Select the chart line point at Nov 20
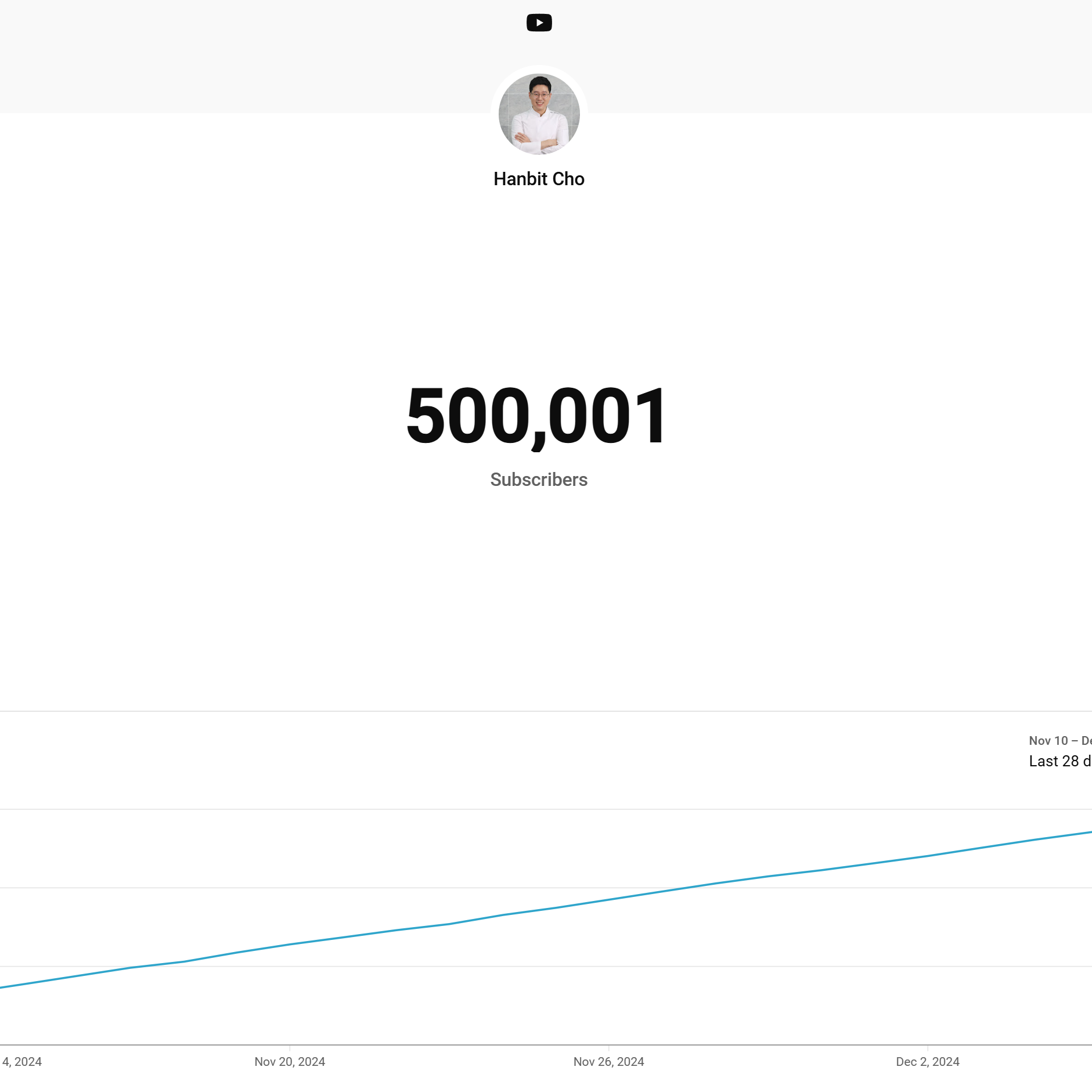The width and height of the screenshot is (1092, 1092). 290,945
